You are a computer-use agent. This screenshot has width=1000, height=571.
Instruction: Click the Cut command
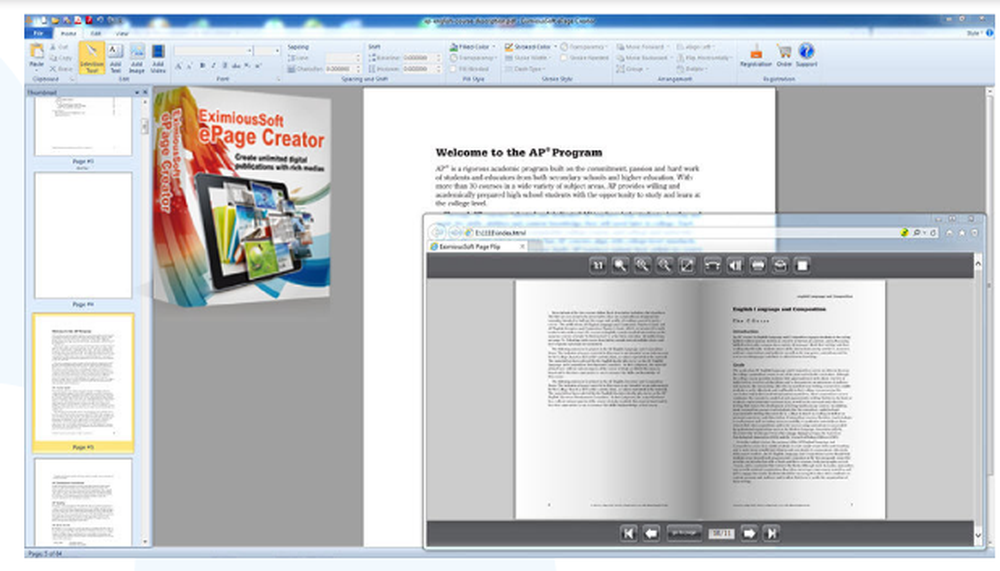[59, 47]
